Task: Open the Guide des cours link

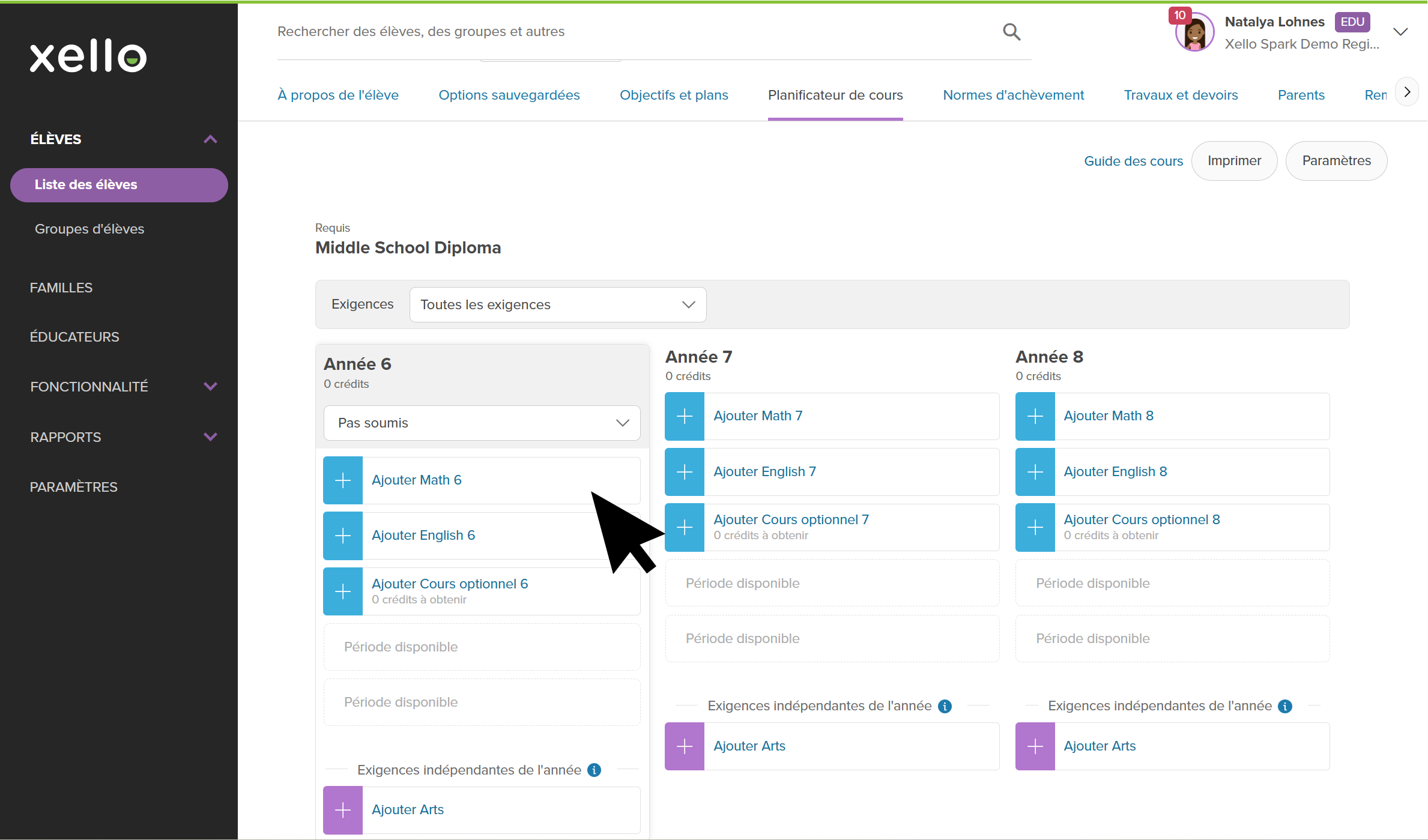Action: 1133,161
